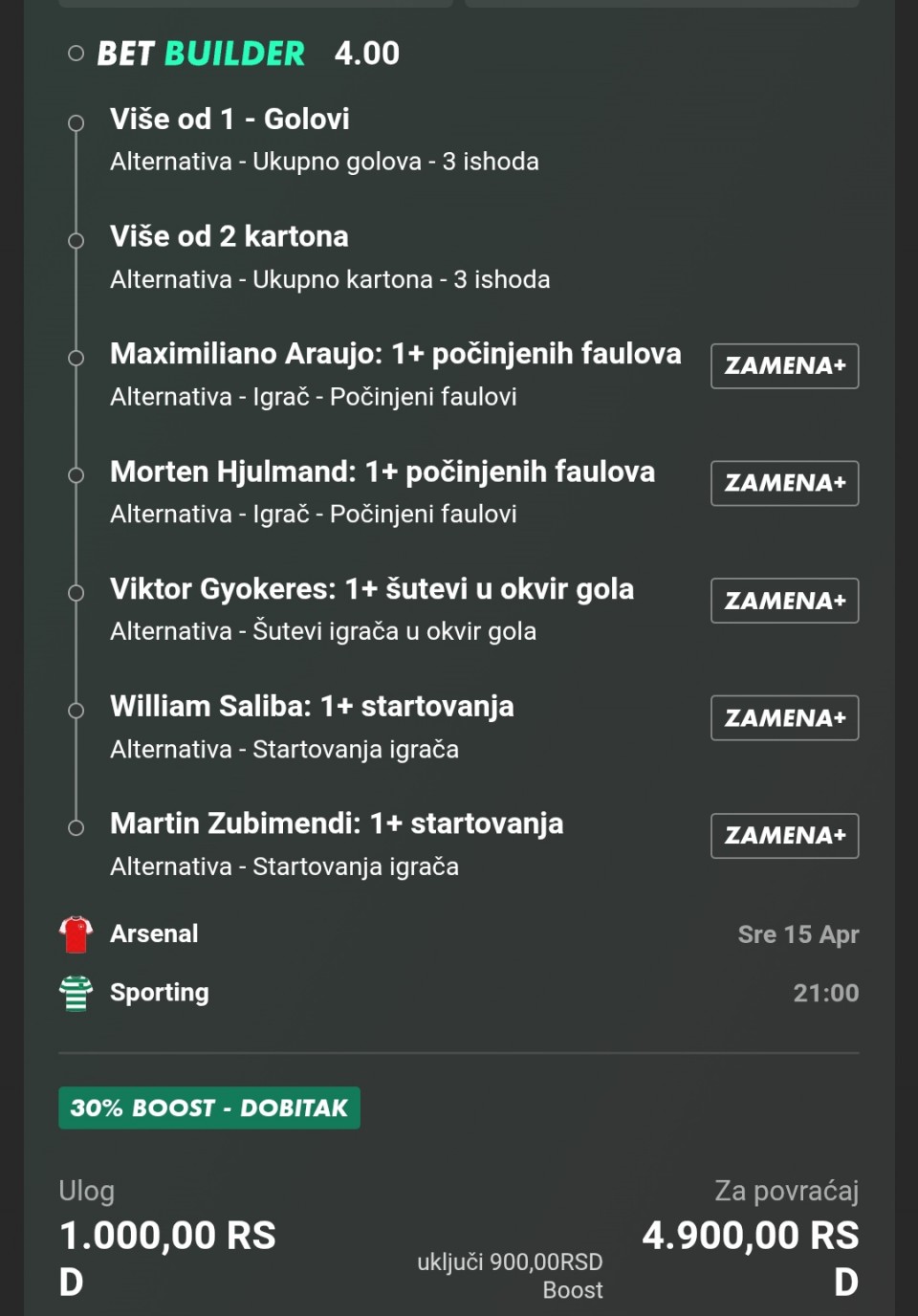The image size is (918, 1316).
Task: Open the BET BUILDER 4.00 heading
Action: [248, 54]
